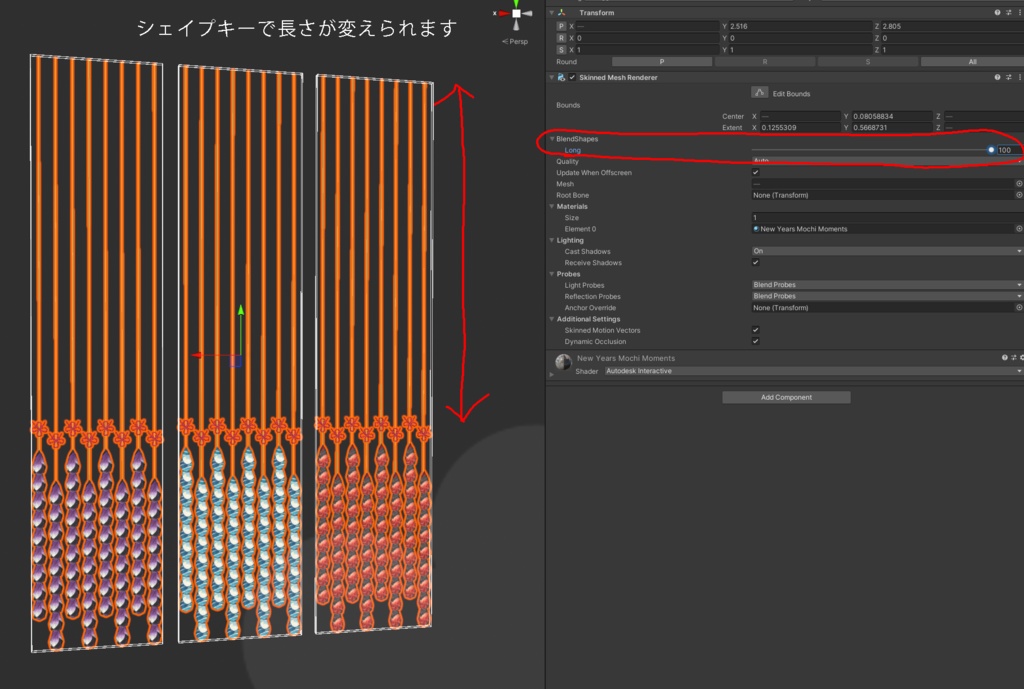
Task: Collapse the Materials foldout
Action: click(x=552, y=206)
